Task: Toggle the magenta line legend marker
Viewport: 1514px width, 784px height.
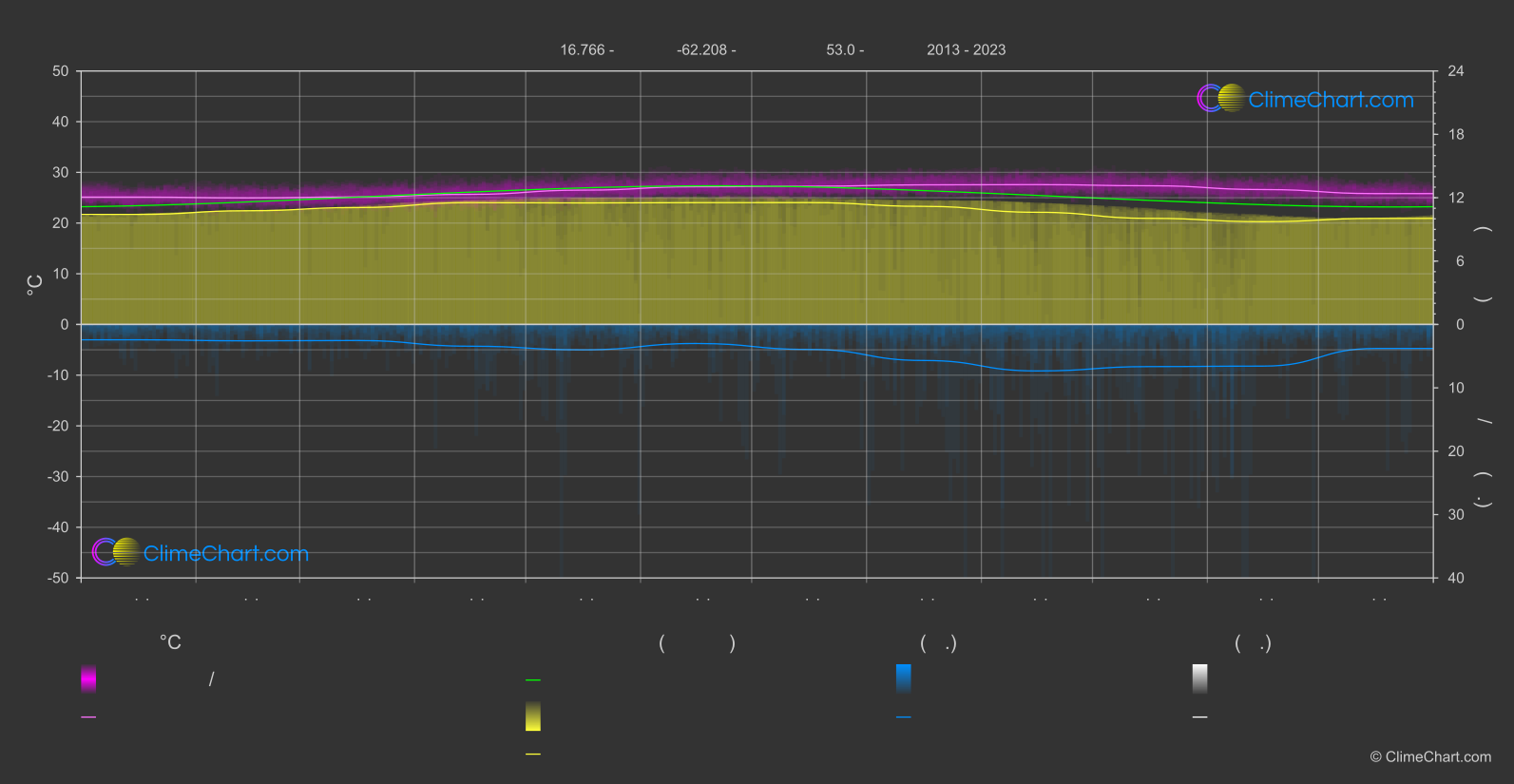Action: point(88,717)
